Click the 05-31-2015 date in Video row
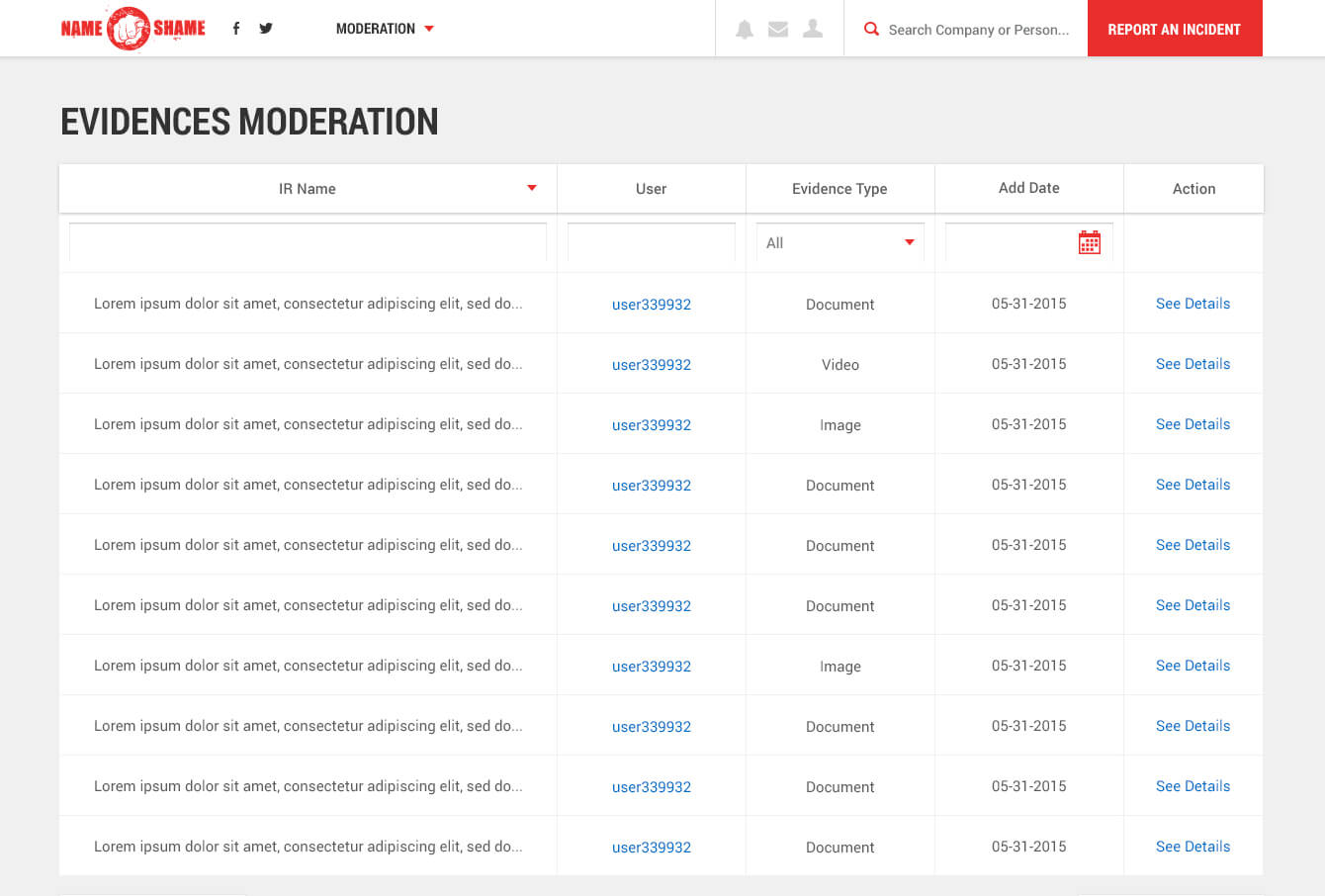 click(1028, 364)
